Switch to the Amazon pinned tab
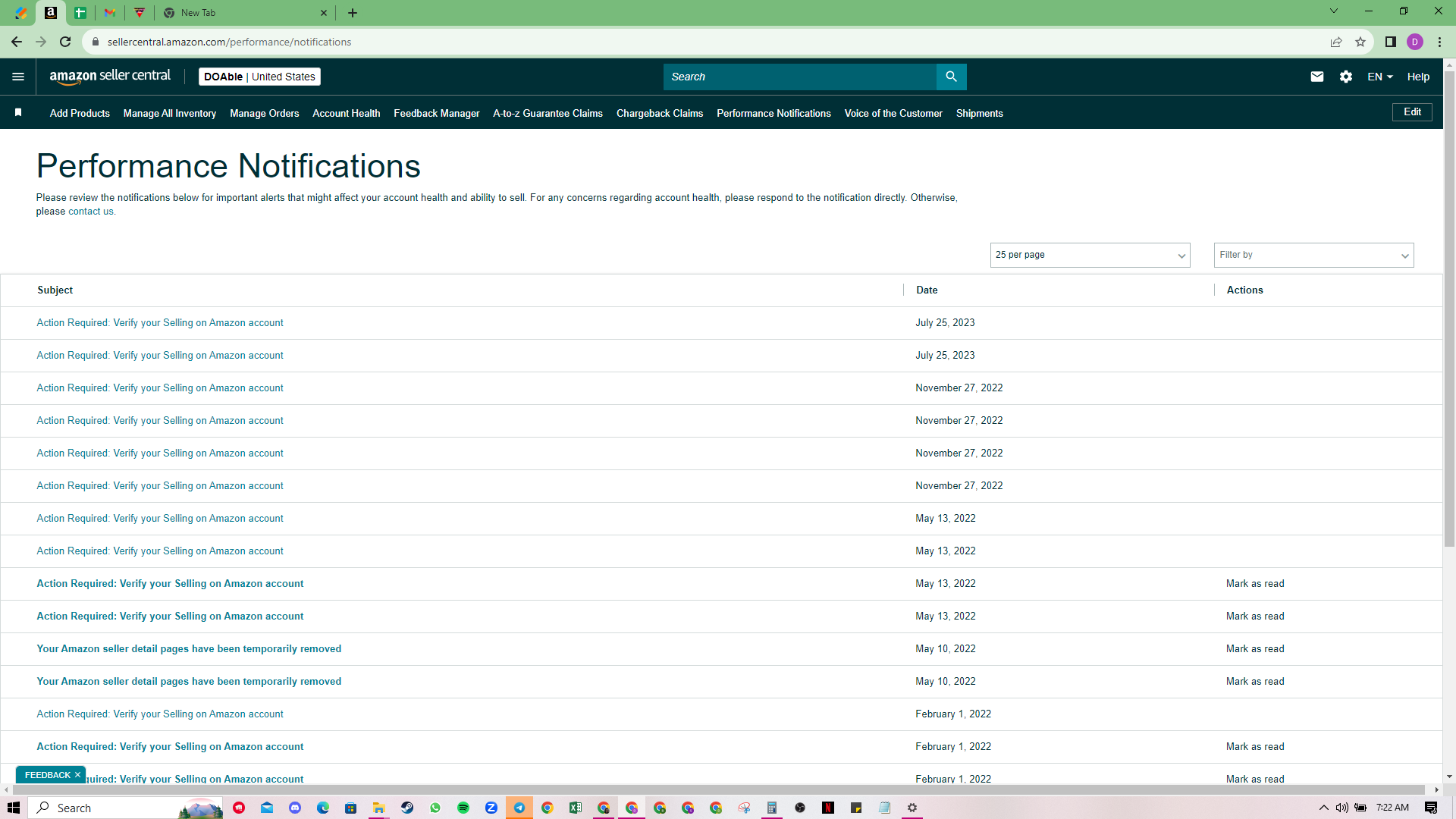Image resolution: width=1456 pixels, height=819 pixels. (51, 13)
